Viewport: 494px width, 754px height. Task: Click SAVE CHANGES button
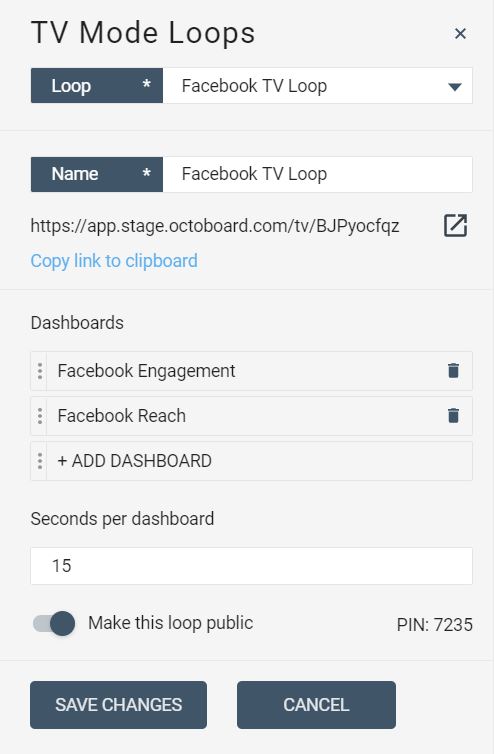pyautogui.click(x=118, y=704)
